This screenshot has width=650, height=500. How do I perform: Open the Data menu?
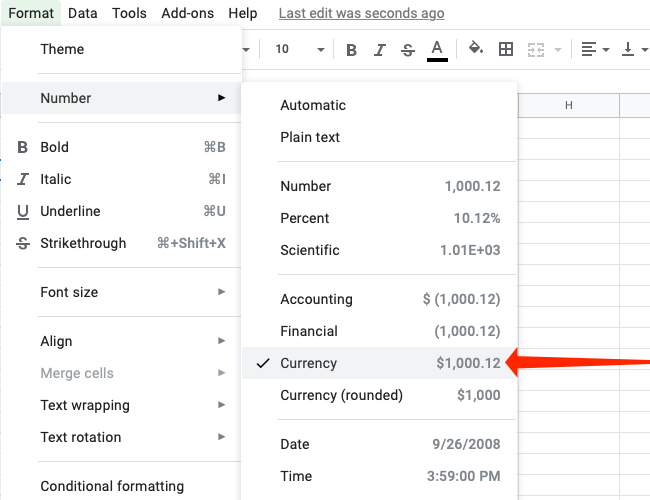(83, 13)
